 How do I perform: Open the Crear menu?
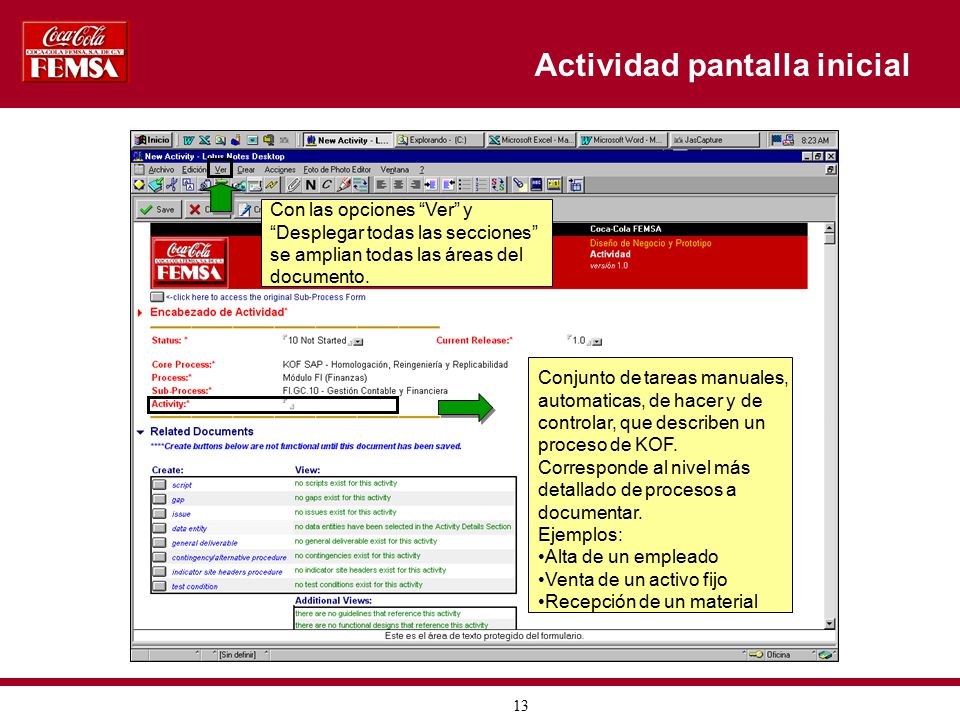pyautogui.click(x=246, y=170)
